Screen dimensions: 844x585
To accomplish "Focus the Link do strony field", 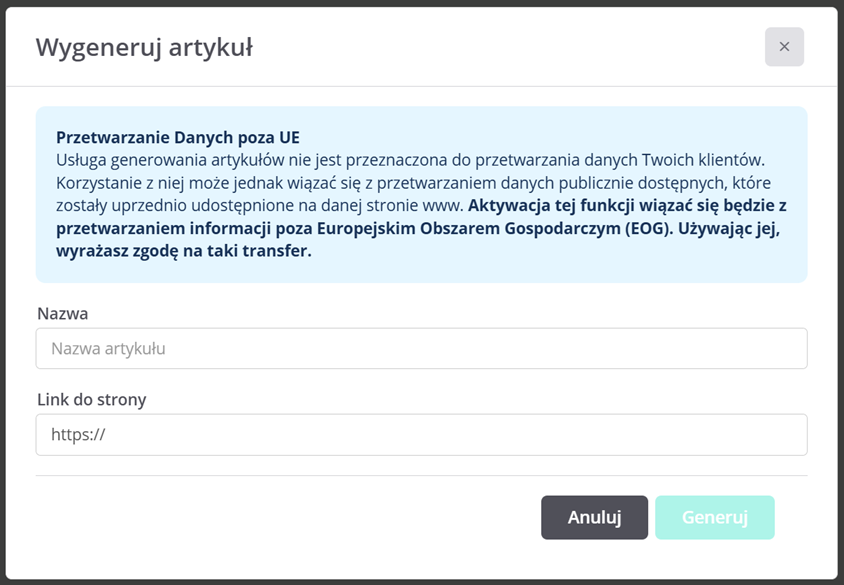I will pyautogui.click(x=421, y=435).
